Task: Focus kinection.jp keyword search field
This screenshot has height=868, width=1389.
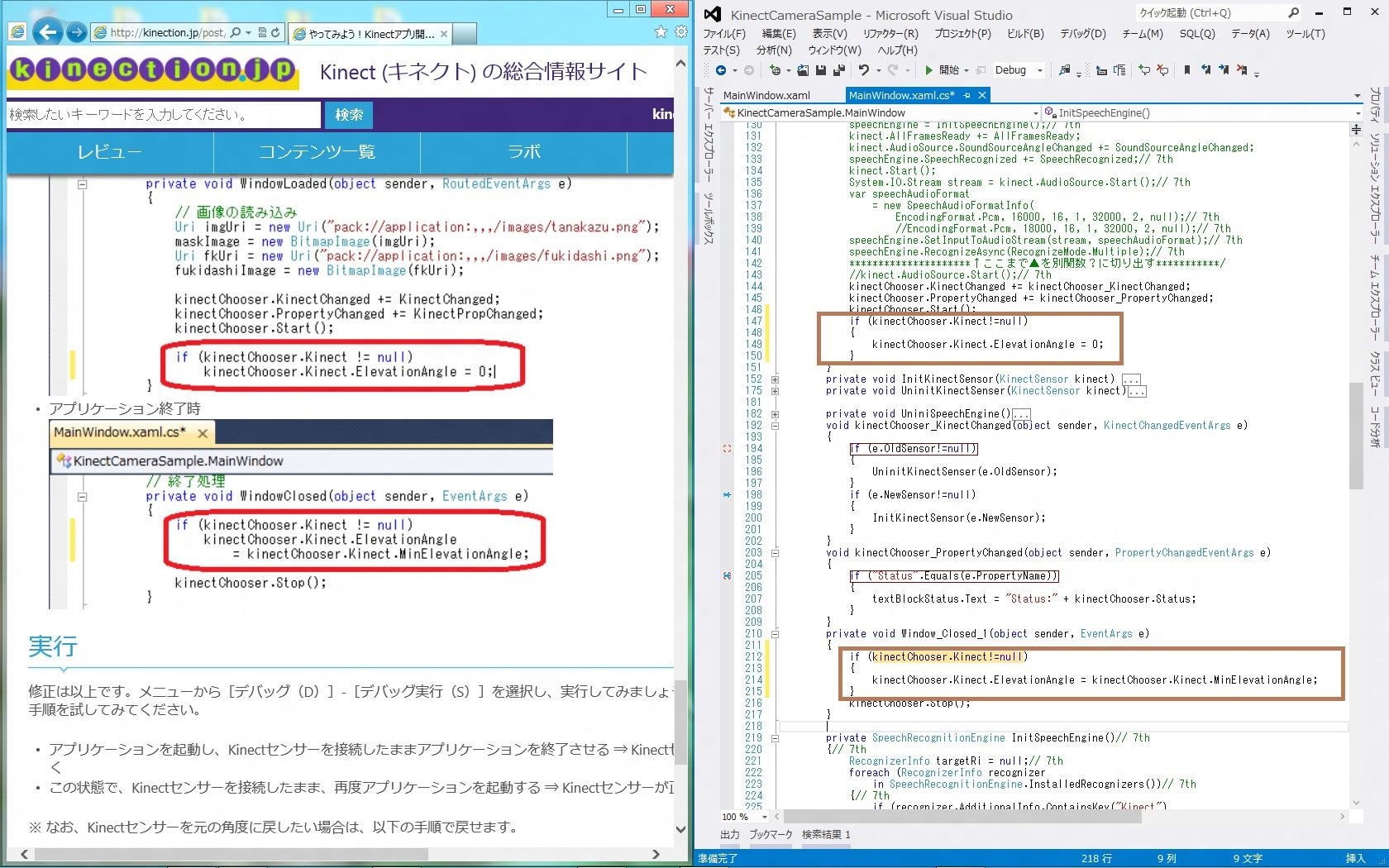Action: (164, 115)
